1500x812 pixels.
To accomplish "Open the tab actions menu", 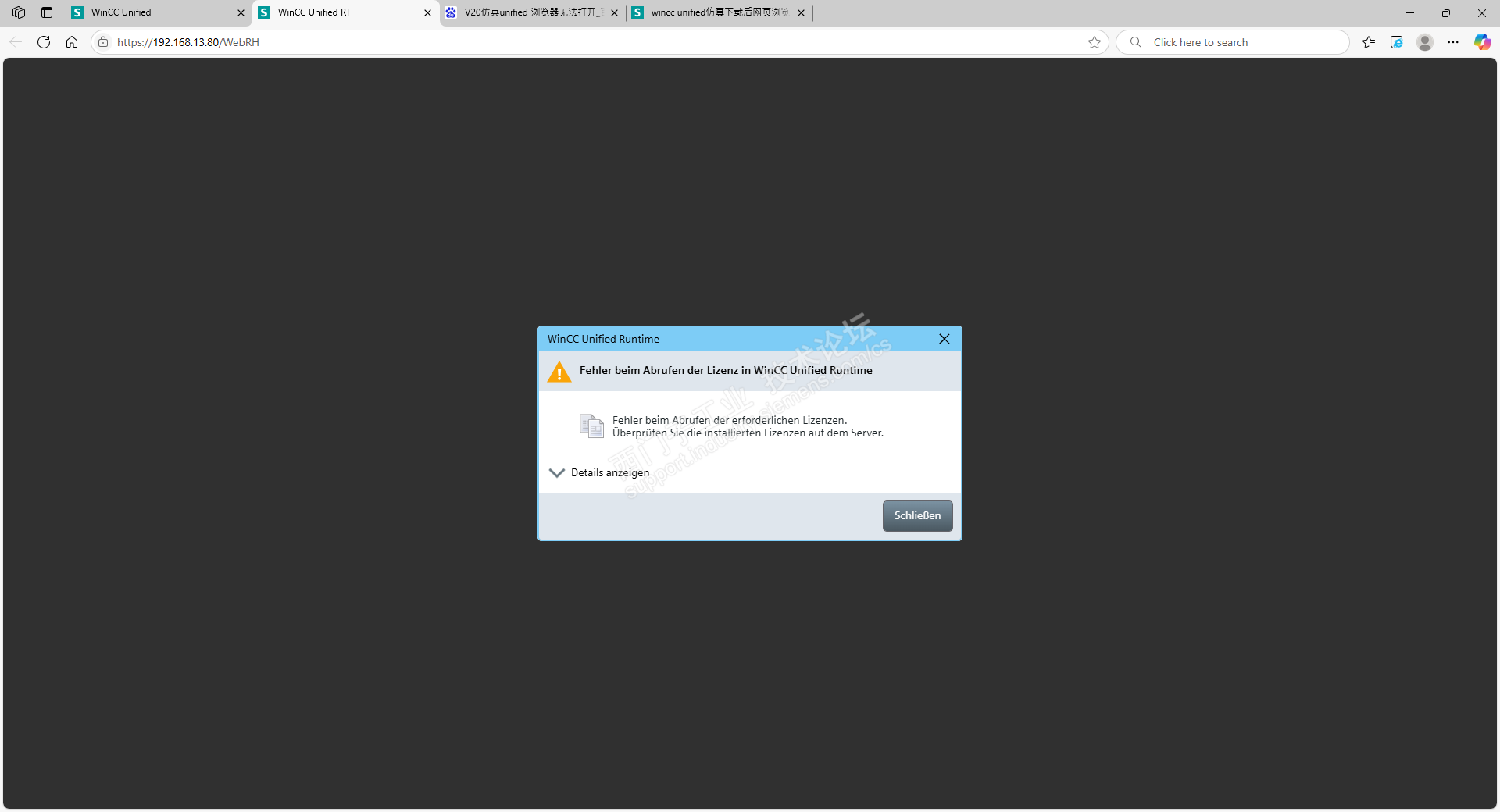I will tap(47, 12).
